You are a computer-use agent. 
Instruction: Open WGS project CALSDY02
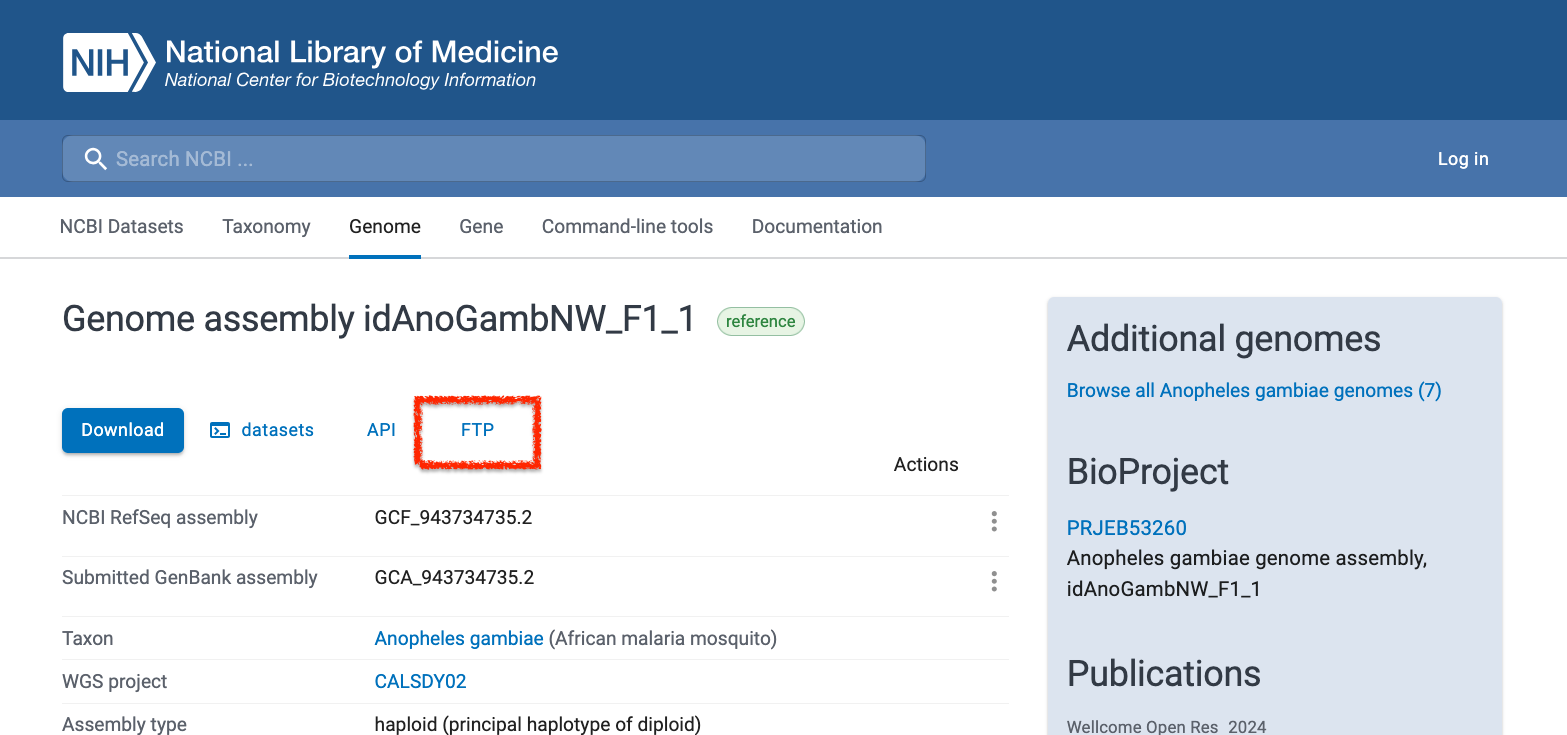pos(420,681)
